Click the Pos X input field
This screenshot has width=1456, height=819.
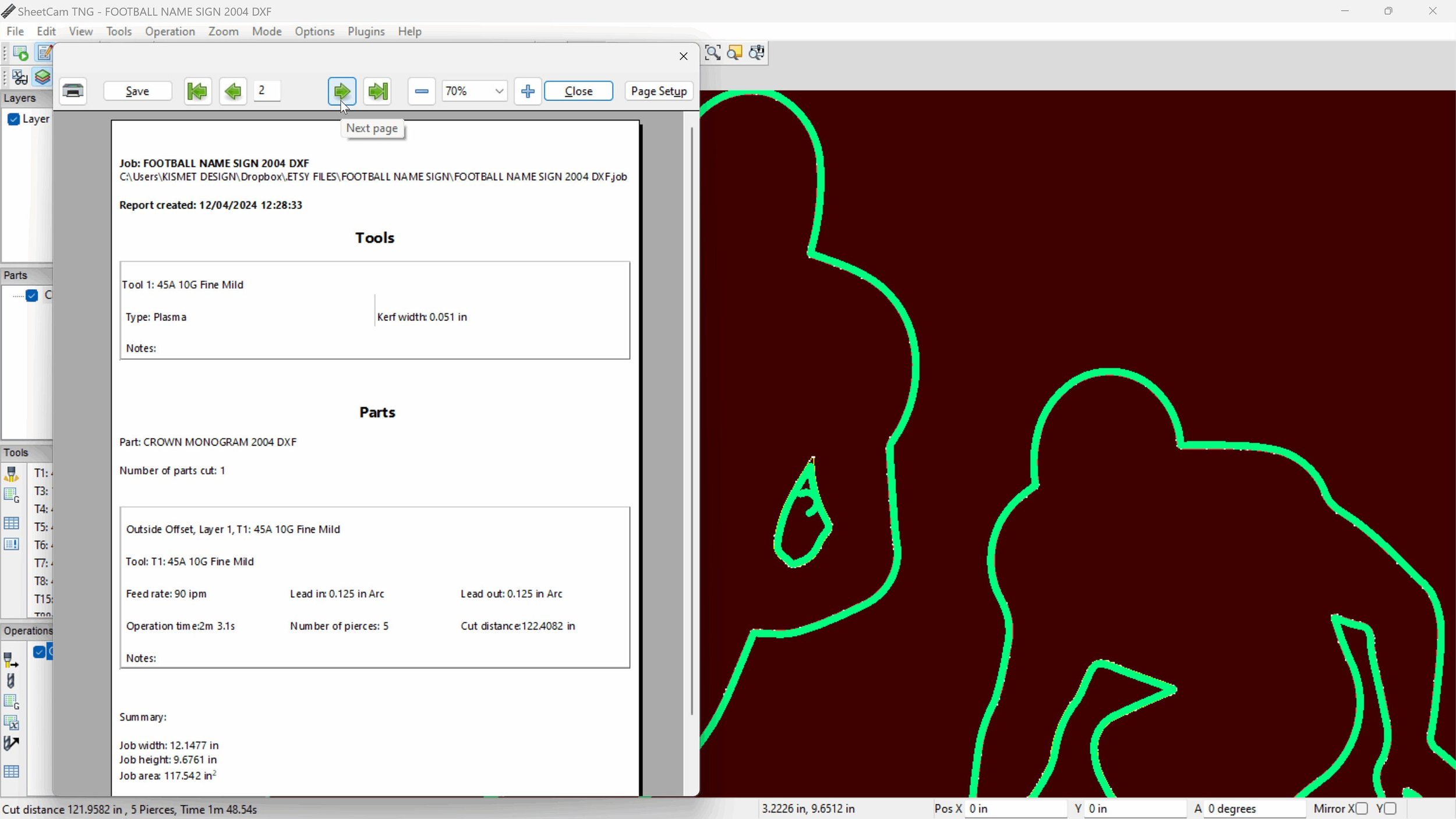tap(1015, 809)
